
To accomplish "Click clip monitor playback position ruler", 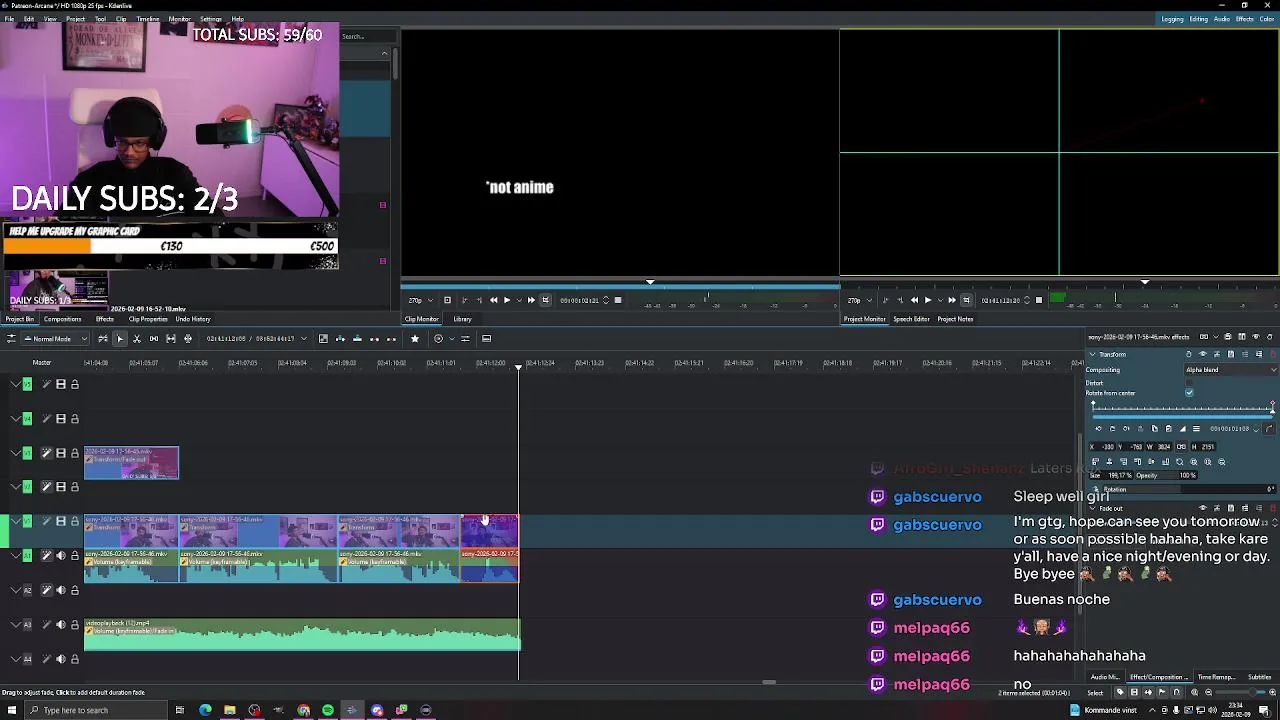I will 620,285.
